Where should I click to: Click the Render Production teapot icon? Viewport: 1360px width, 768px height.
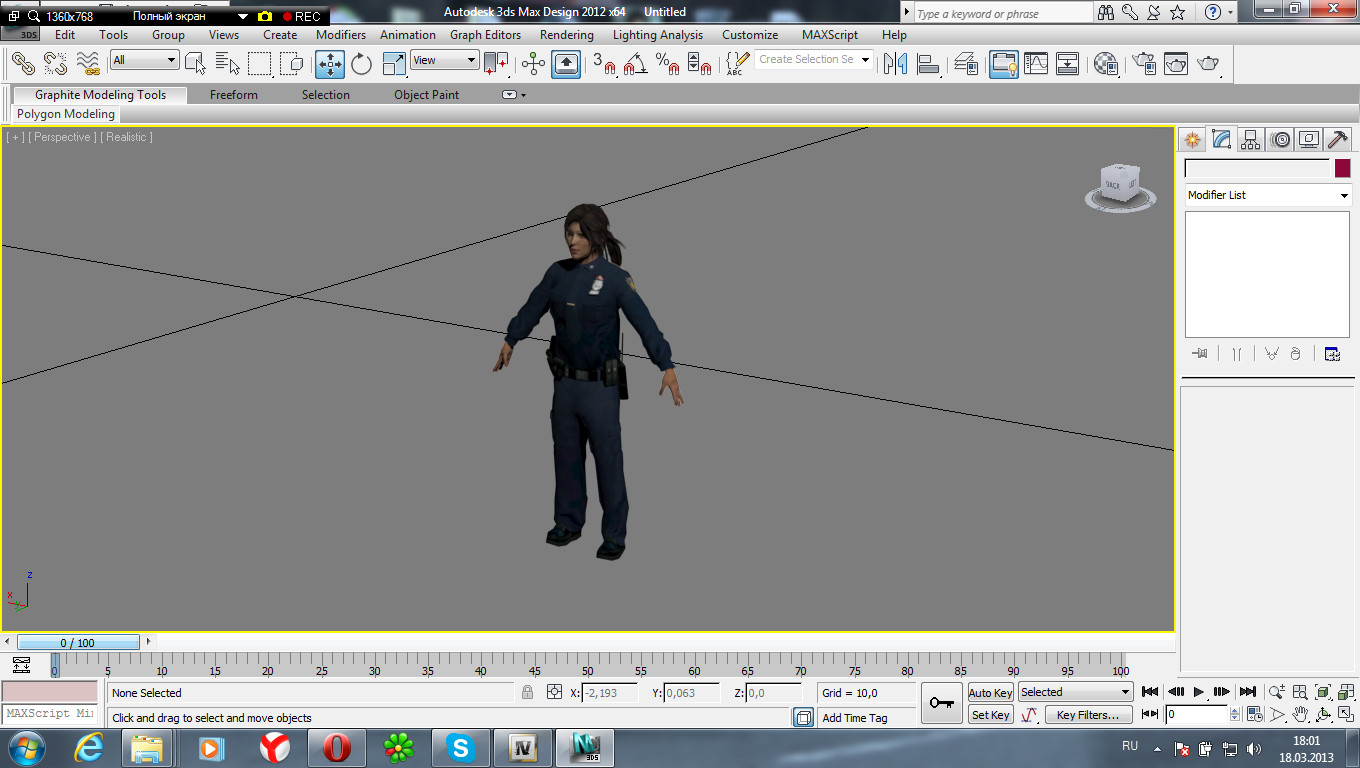pyautogui.click(x=1208, y=64)
